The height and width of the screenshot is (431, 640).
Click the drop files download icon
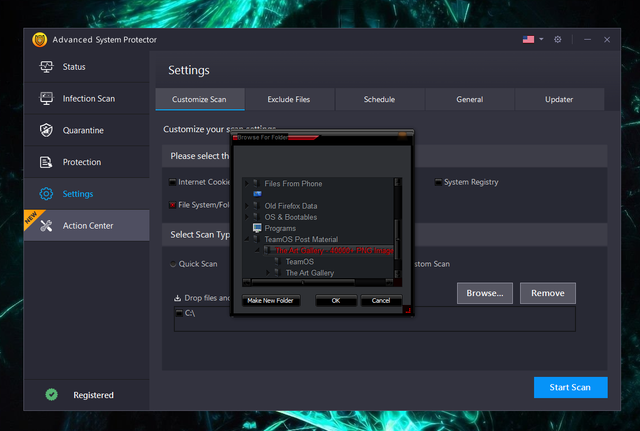click(178, 298)
